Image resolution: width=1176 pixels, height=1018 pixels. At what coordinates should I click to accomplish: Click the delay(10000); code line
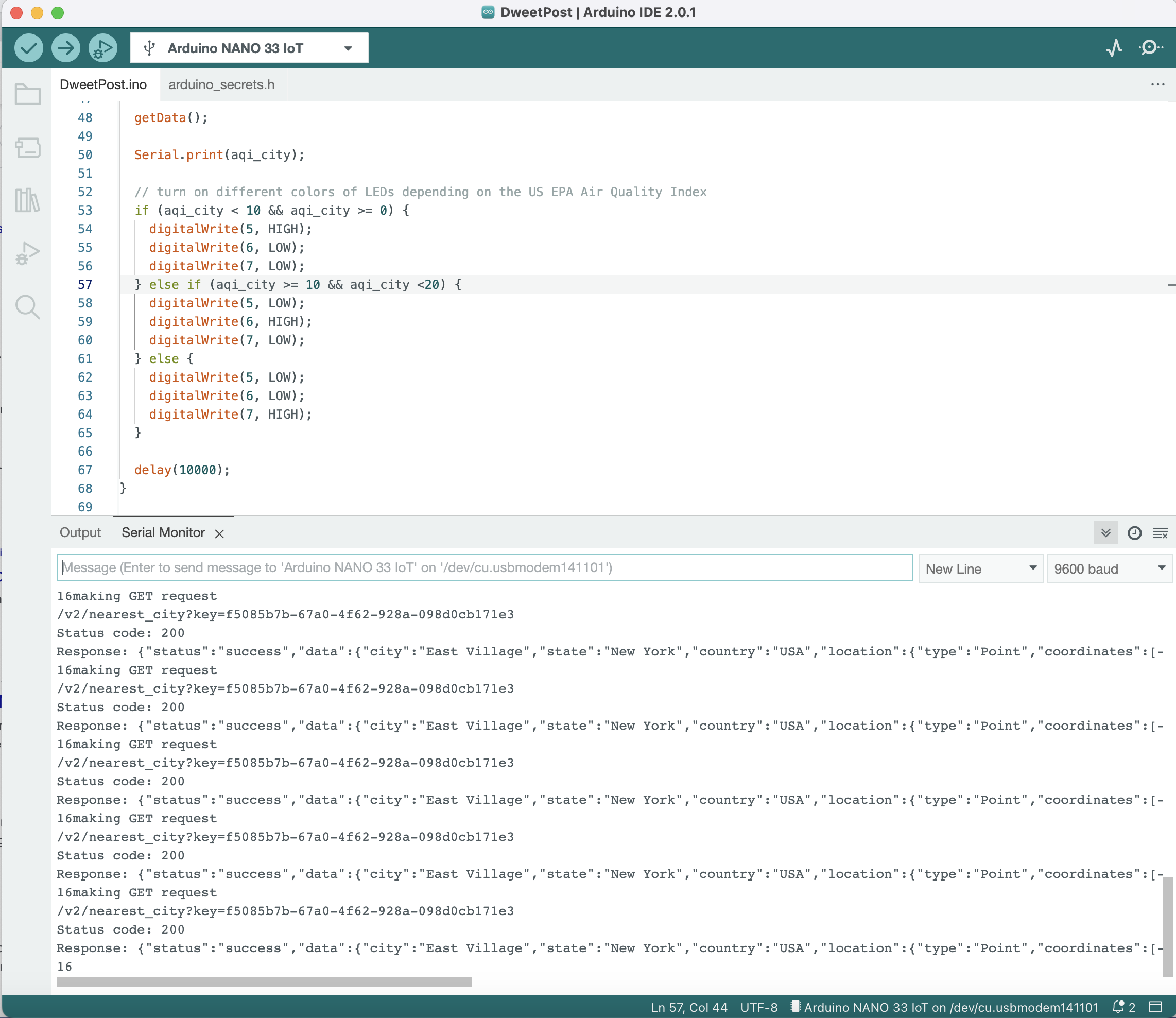point(182,470)
